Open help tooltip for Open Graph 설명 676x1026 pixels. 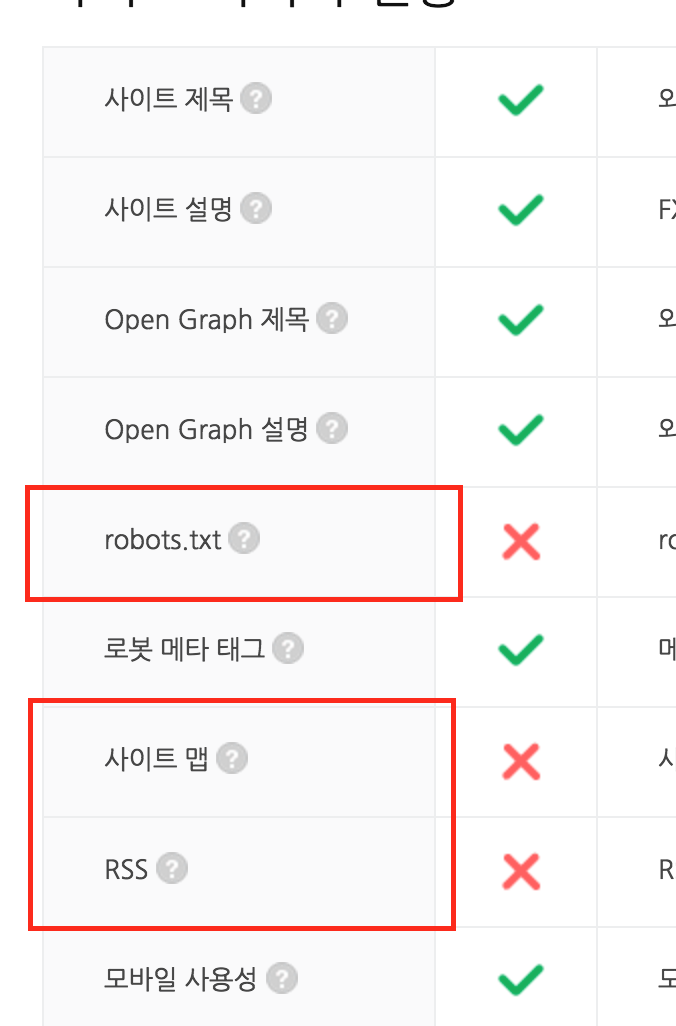(x=332, y=429)
